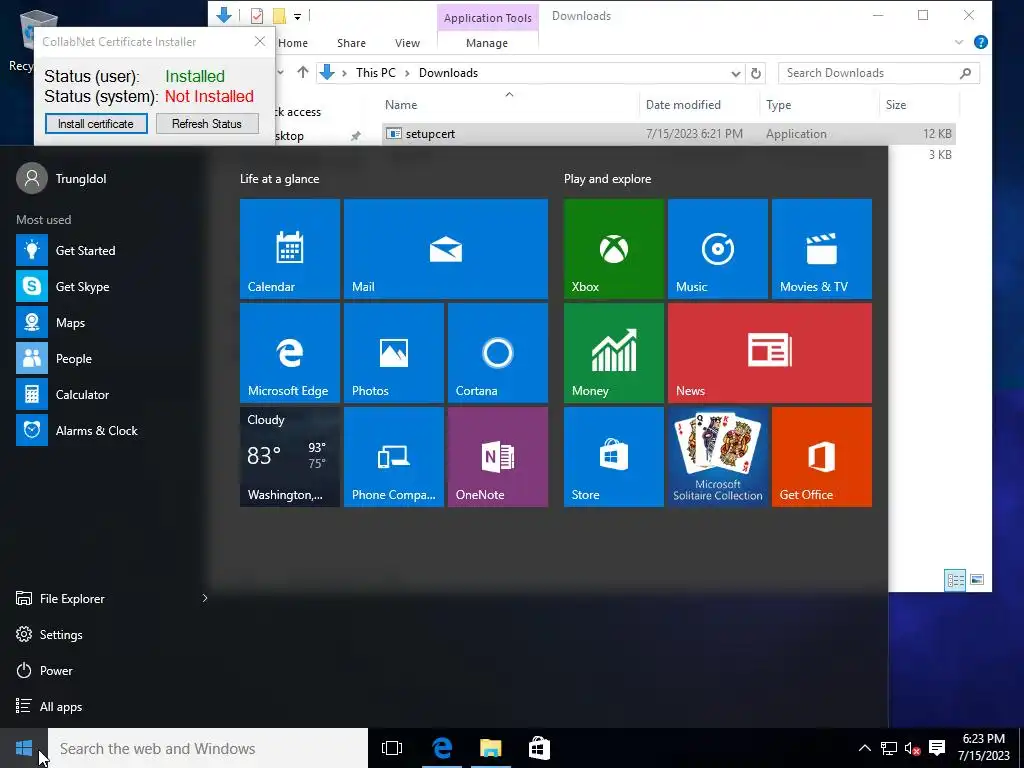Launch the OneNote tile
Image resolution: width=1024 pixels, height=768 pixels.
[498, 456]
